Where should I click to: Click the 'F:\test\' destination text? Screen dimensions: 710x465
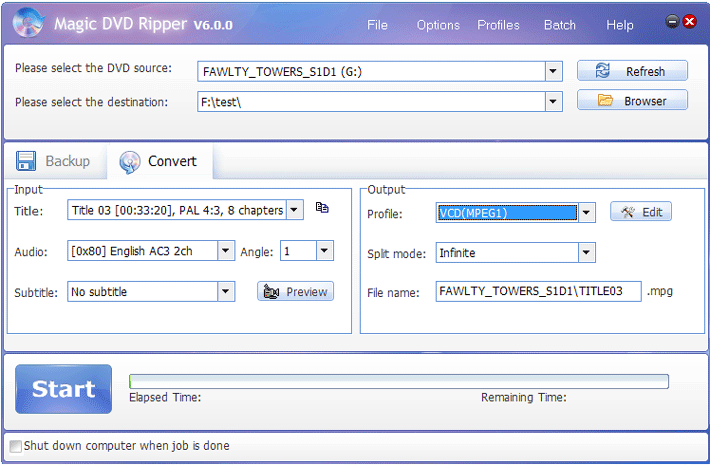click(221, 102)
